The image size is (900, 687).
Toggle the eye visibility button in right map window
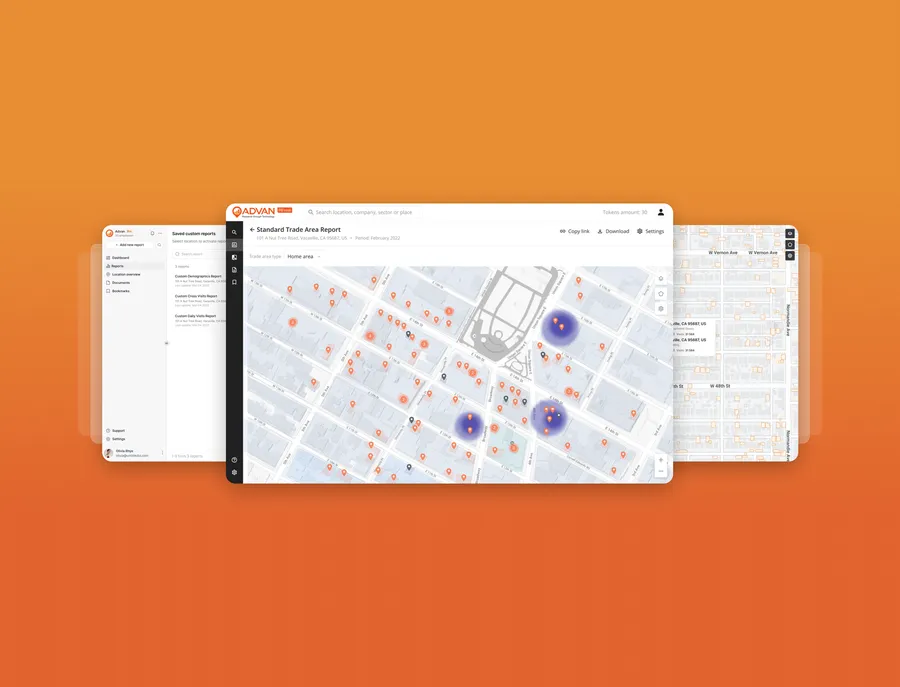coord(790,234)
